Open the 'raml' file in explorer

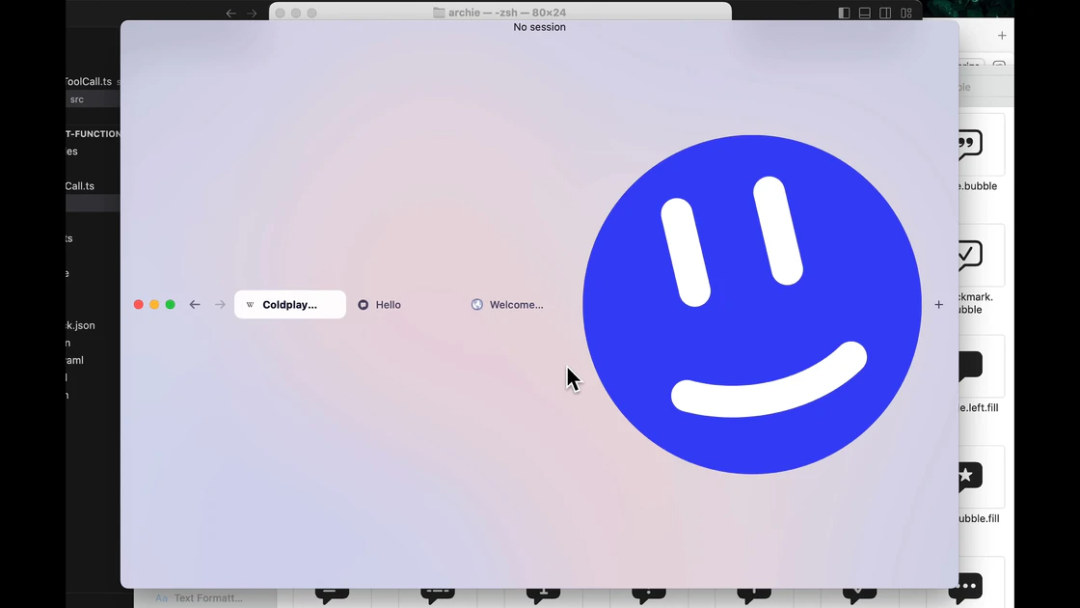coord(75,360)
